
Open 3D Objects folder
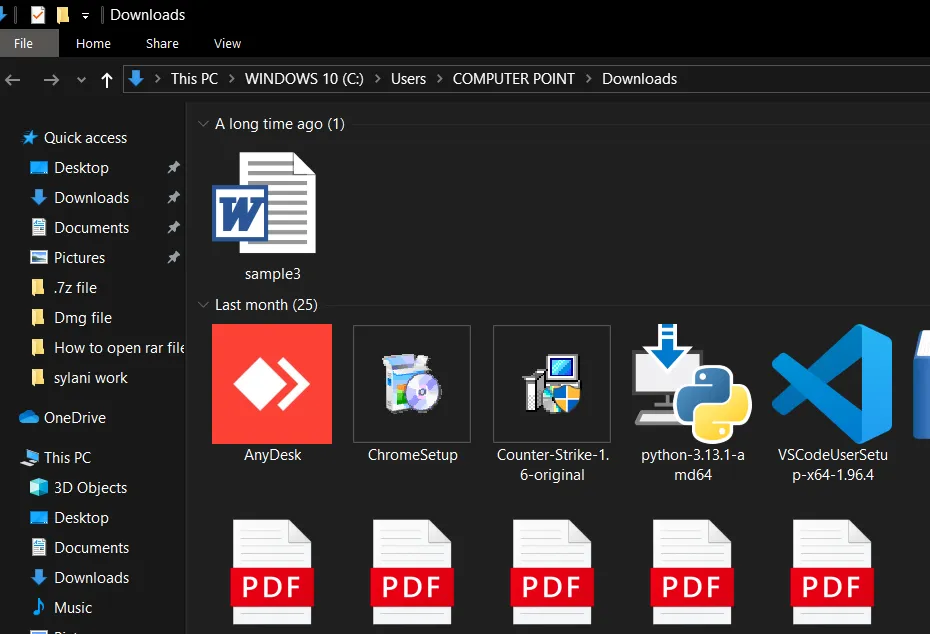(x=90, y=488)
